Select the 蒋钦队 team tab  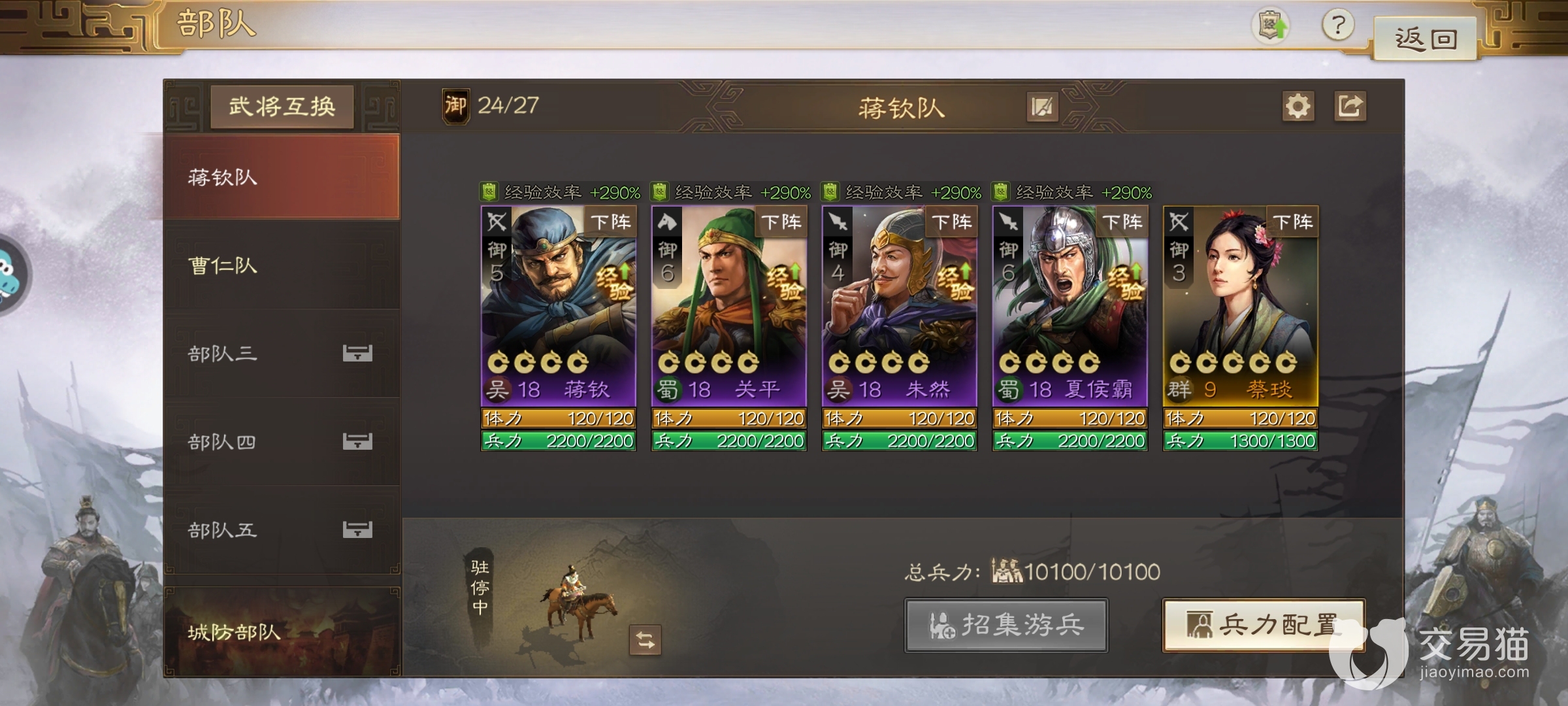(x=282, y=176)
